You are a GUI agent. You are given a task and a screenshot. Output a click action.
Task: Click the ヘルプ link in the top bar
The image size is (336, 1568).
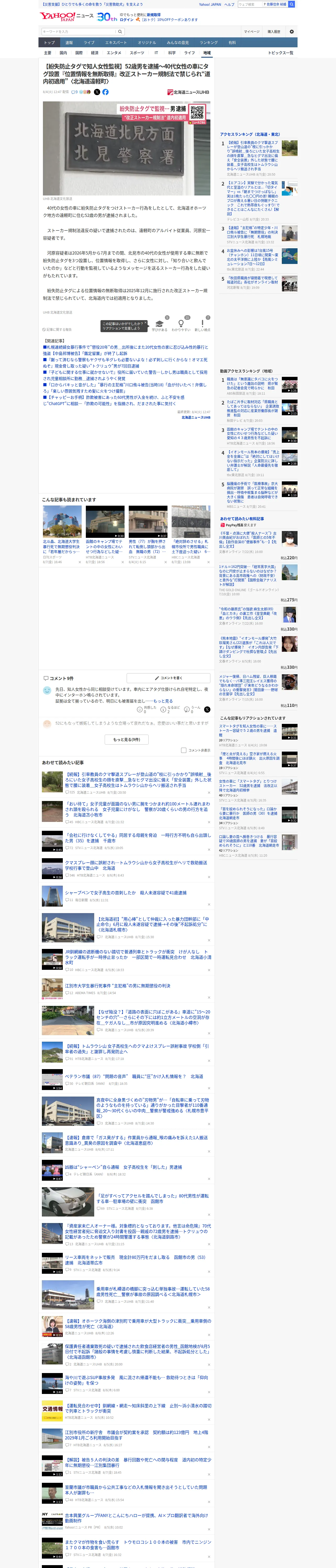tap(229, 4)
